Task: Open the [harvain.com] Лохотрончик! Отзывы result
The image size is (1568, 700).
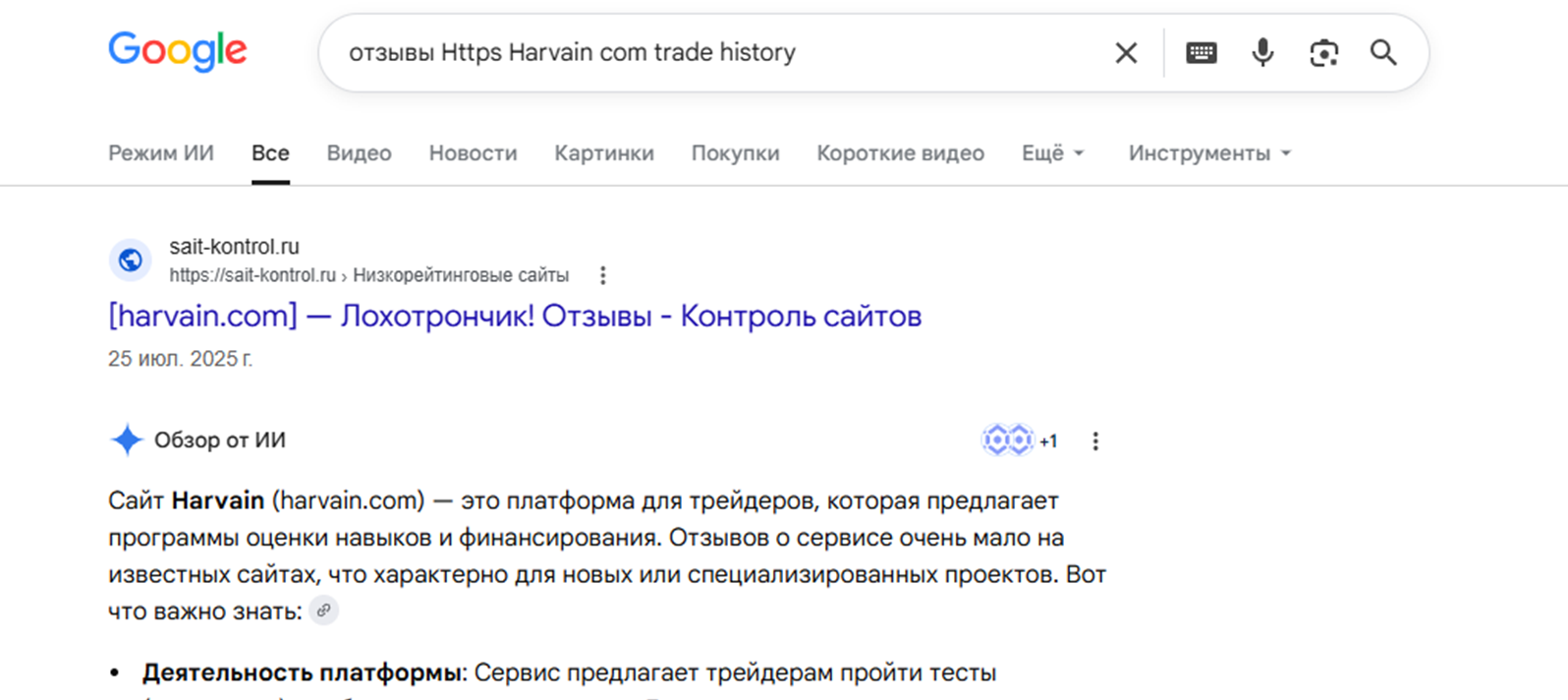Action: [515, 316]
